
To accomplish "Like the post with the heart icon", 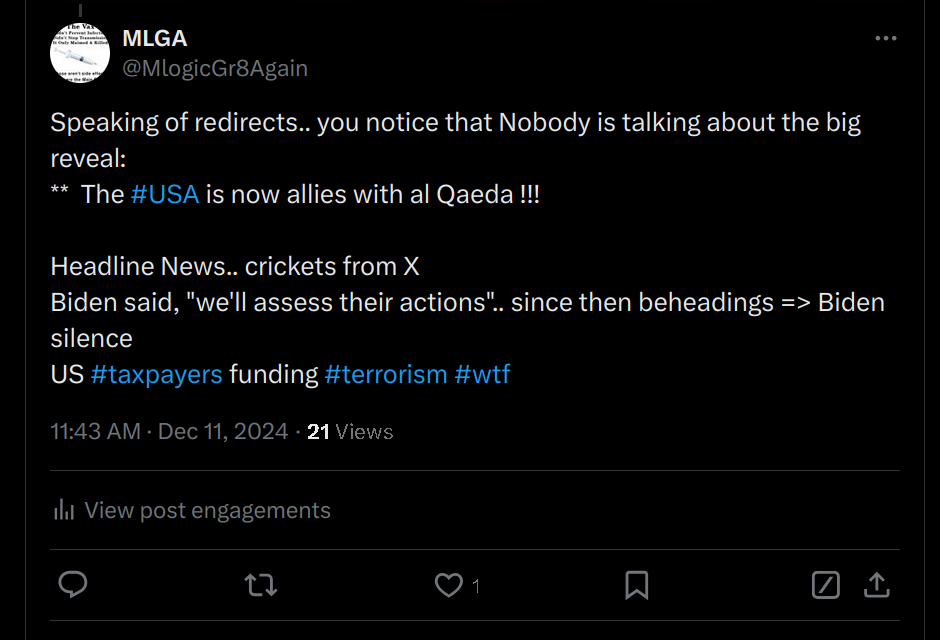I will point(448,585).
